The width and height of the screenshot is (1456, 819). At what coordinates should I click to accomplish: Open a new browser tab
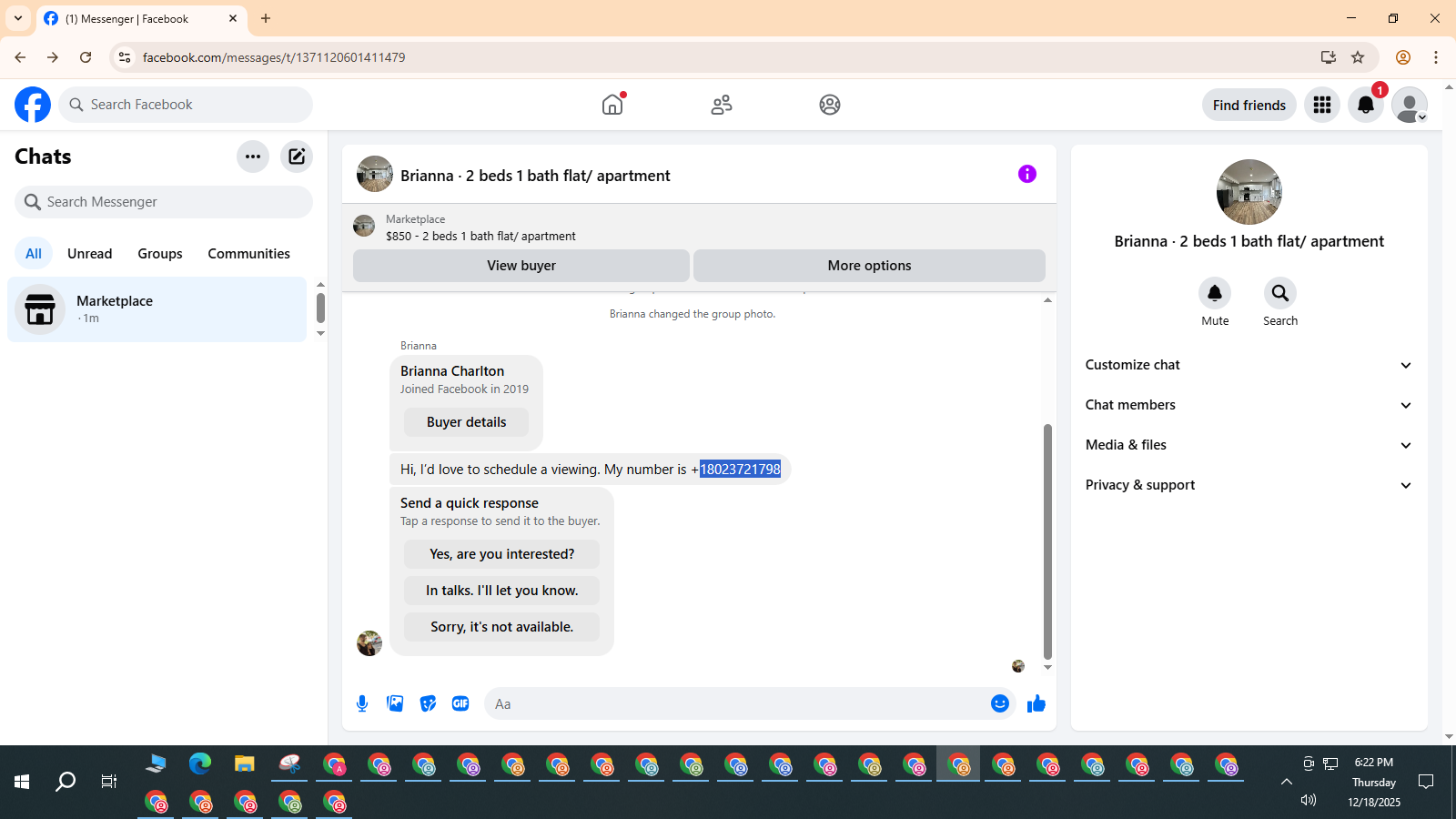point(266,18)
